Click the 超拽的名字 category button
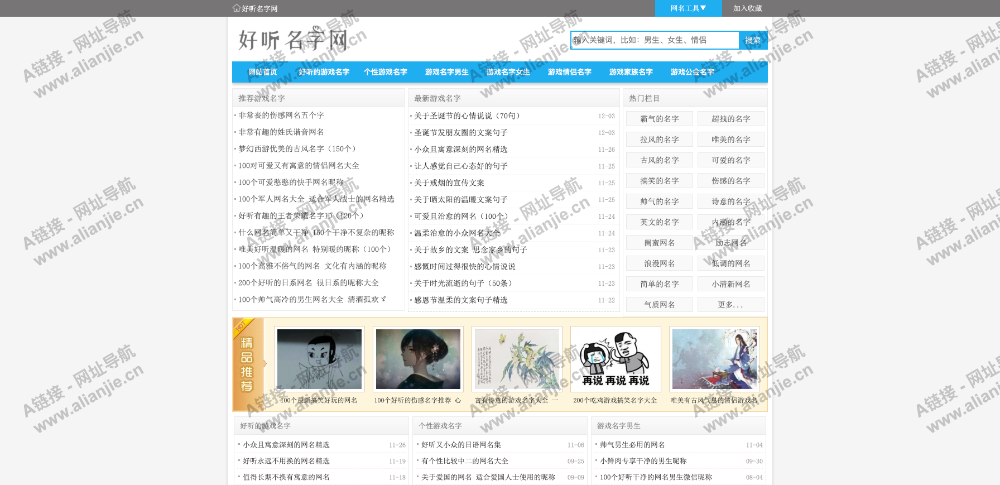Image resolution: width=1000 pixels, height=485 pixels. click(731, 119)
